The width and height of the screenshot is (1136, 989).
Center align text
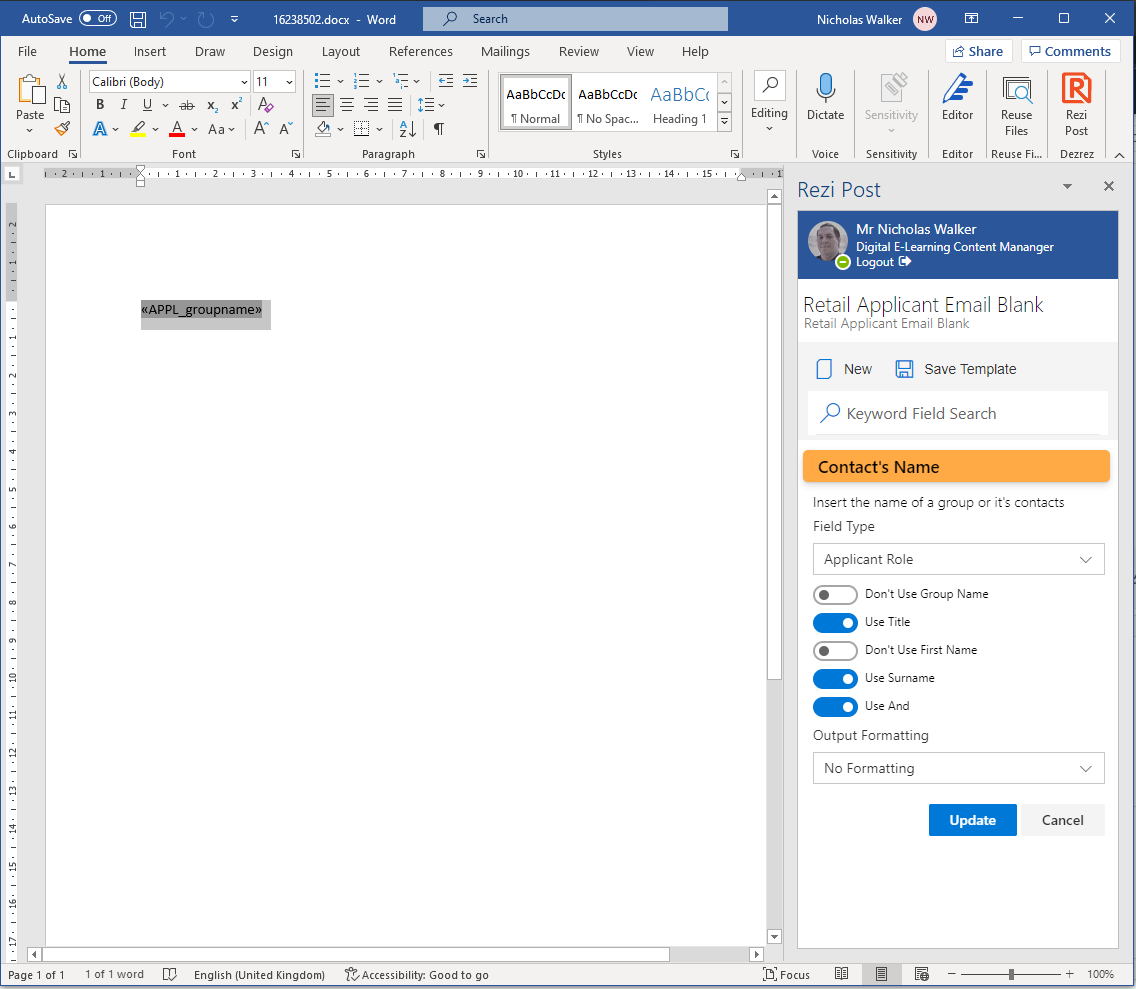(x=347, y=105)
